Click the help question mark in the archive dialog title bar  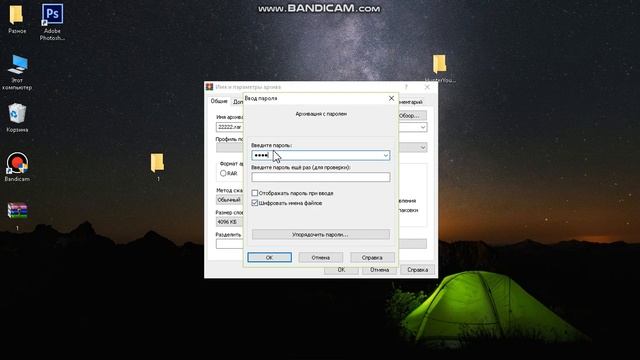[406, 87]
